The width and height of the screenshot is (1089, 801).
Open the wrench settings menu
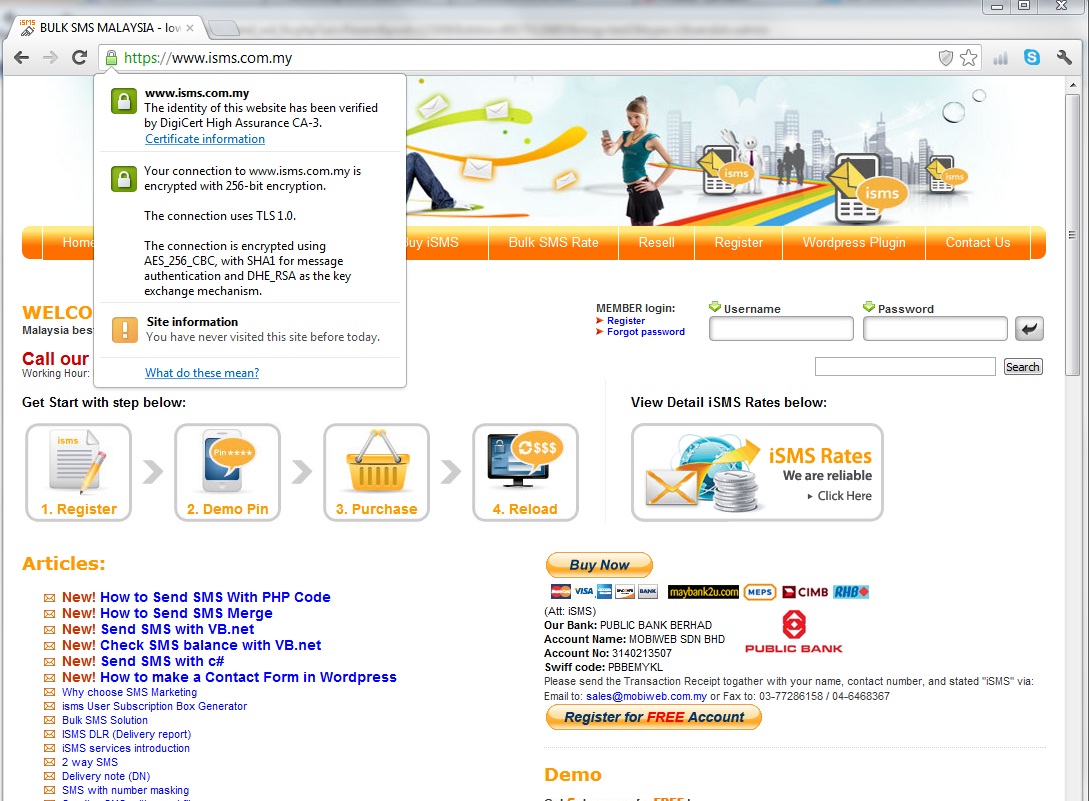point(1063,58)
